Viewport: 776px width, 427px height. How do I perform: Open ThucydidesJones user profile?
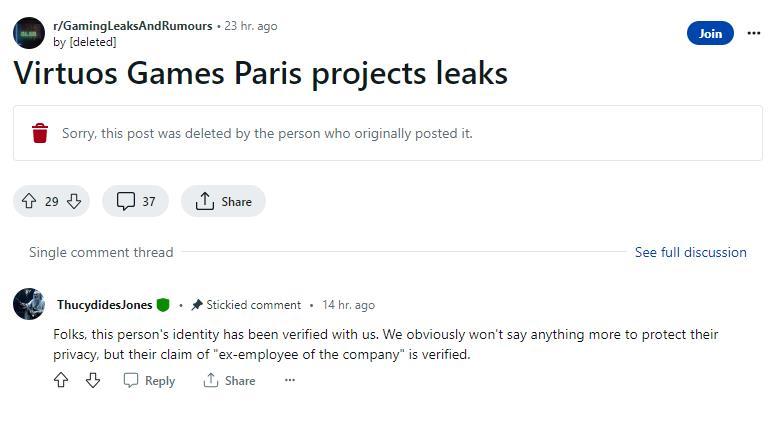pyautogui.click(x=104, y=305)
